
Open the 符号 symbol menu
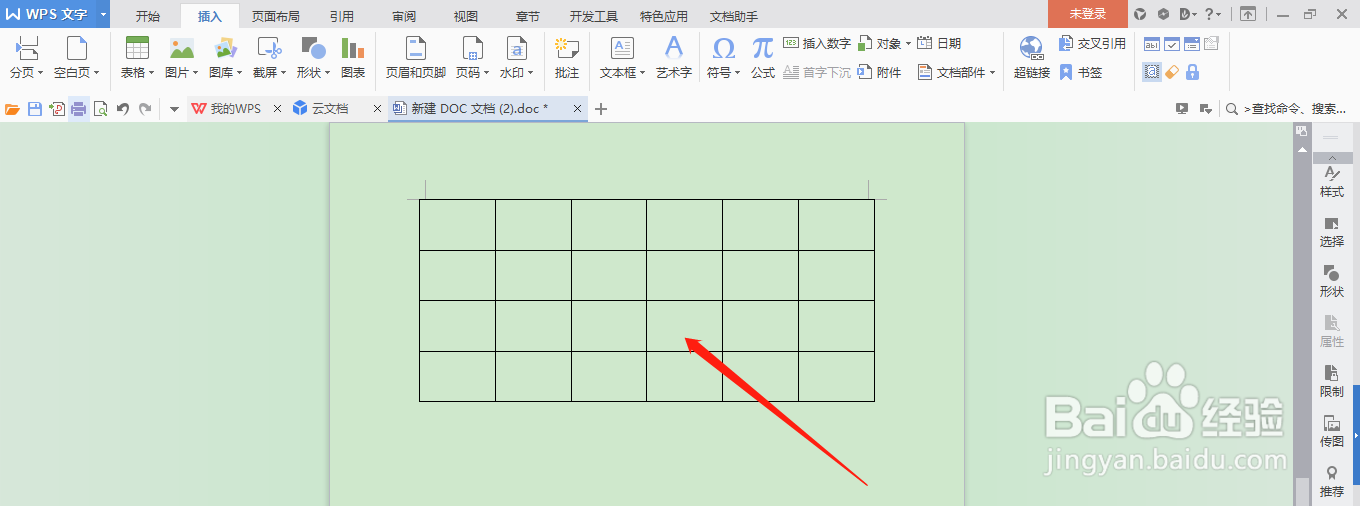[723, 59]
